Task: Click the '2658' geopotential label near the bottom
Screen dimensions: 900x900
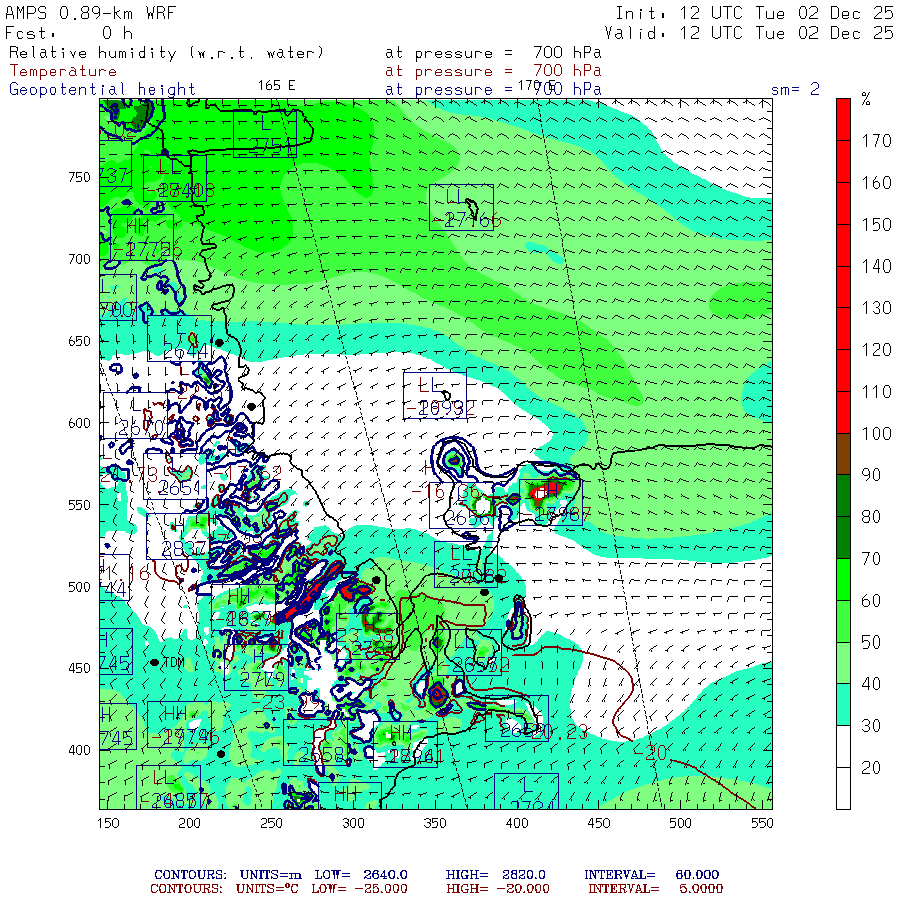Action: 320,754
